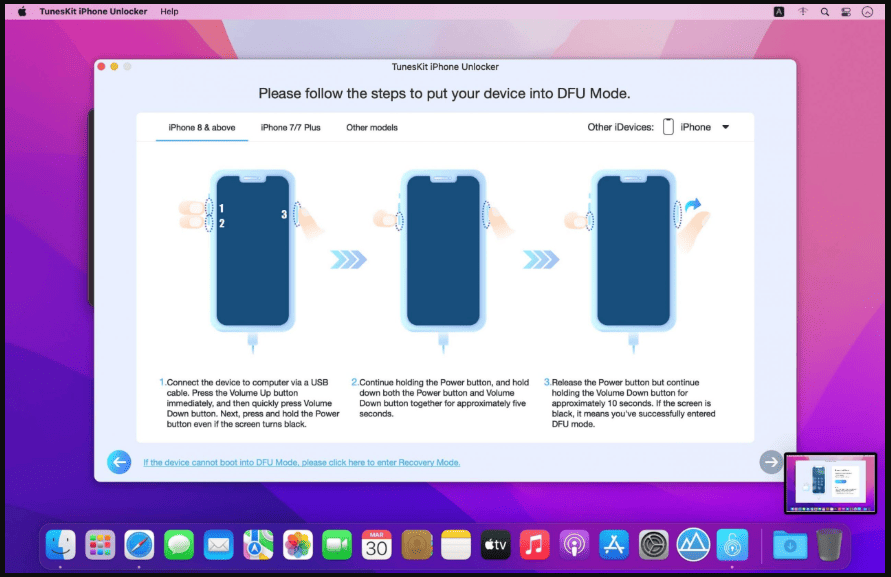This screenshot has height=577, width=891.
Task: Close the TunesKit window
Action: point(101,67)
